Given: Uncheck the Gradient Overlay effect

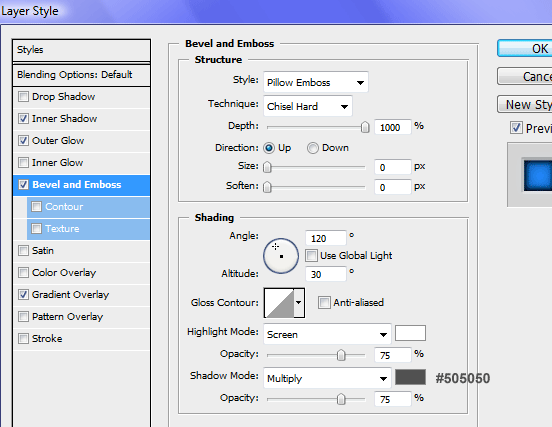Looking at the screenshot, I should tap(23, 295).
